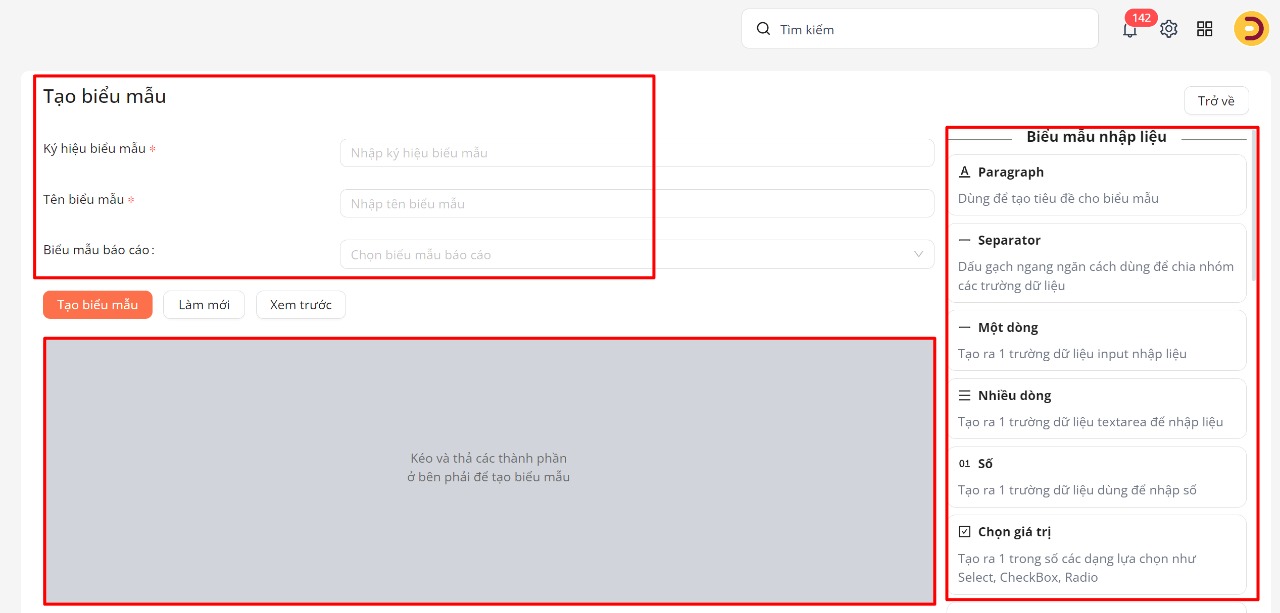Viewport: 1280px width, 613px height.
Task: Click the Tìm kiếm search box
Action: (920, 29)
